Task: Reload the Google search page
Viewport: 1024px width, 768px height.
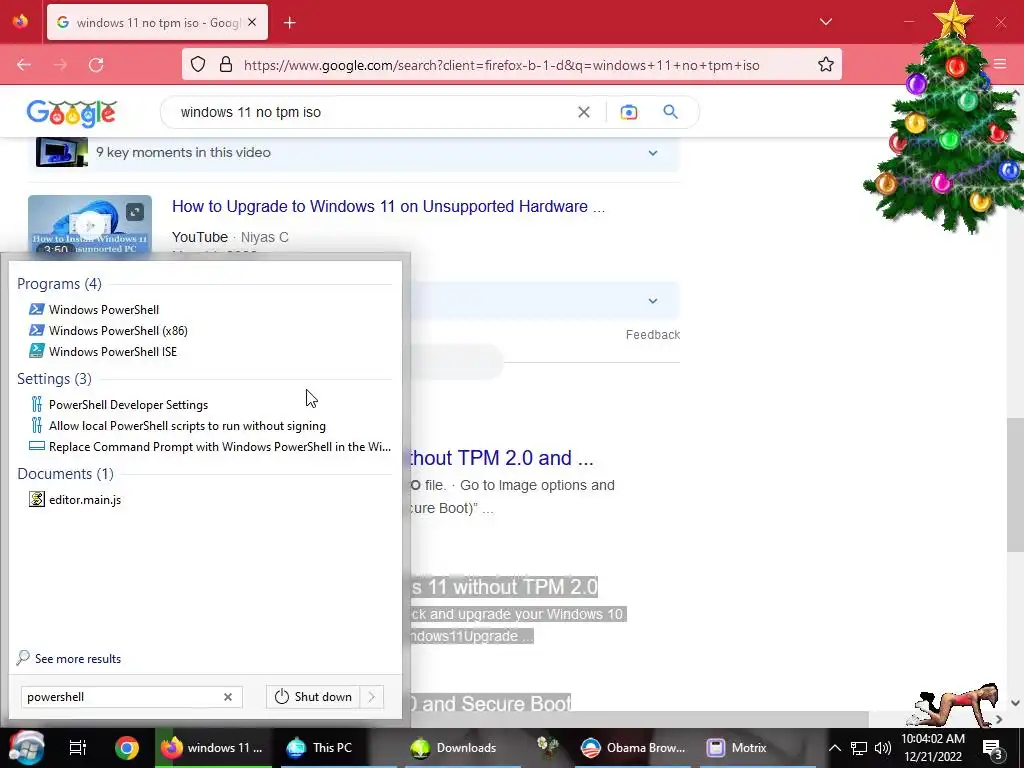Action: [96, 65]
